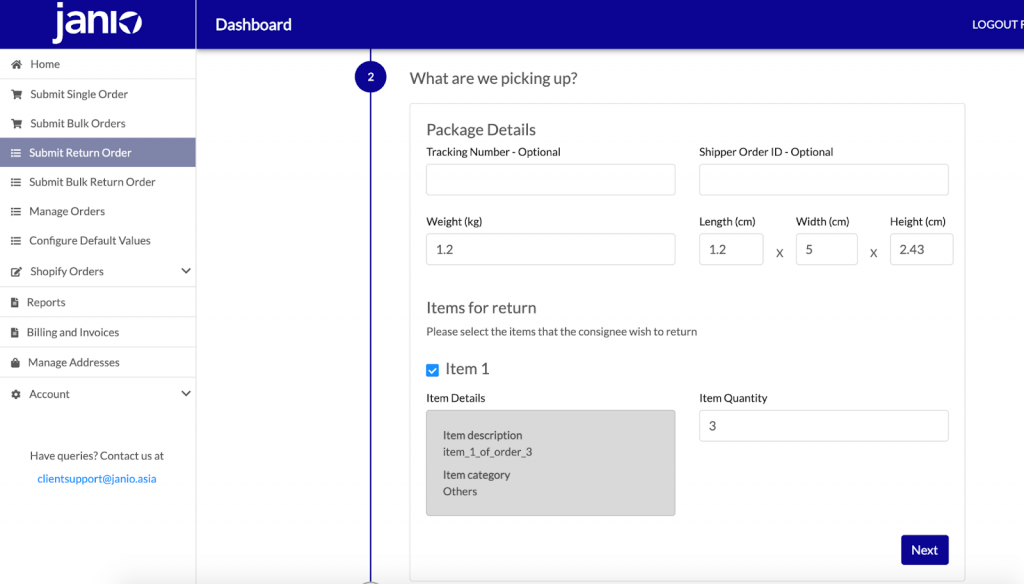This screenshot has height=584, width=1024.
Task: Click the 'Items for return' heading
Action: coord(481,308)
